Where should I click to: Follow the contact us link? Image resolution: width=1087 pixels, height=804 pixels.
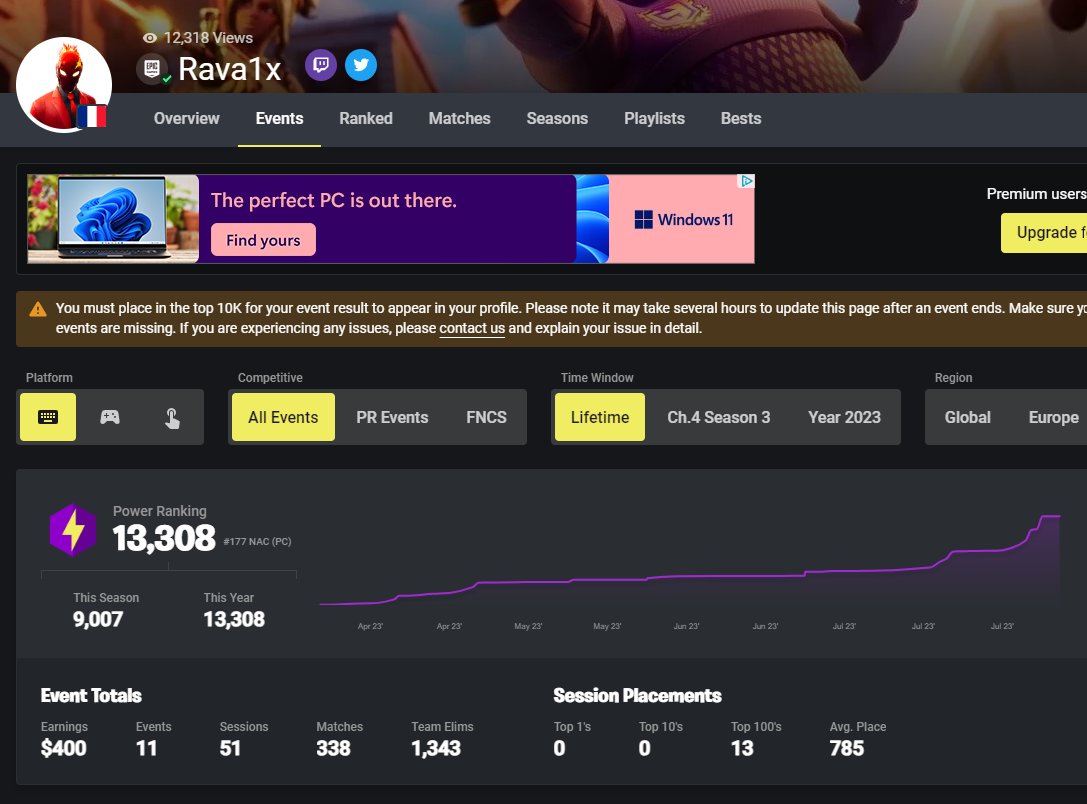click(472, 328)
